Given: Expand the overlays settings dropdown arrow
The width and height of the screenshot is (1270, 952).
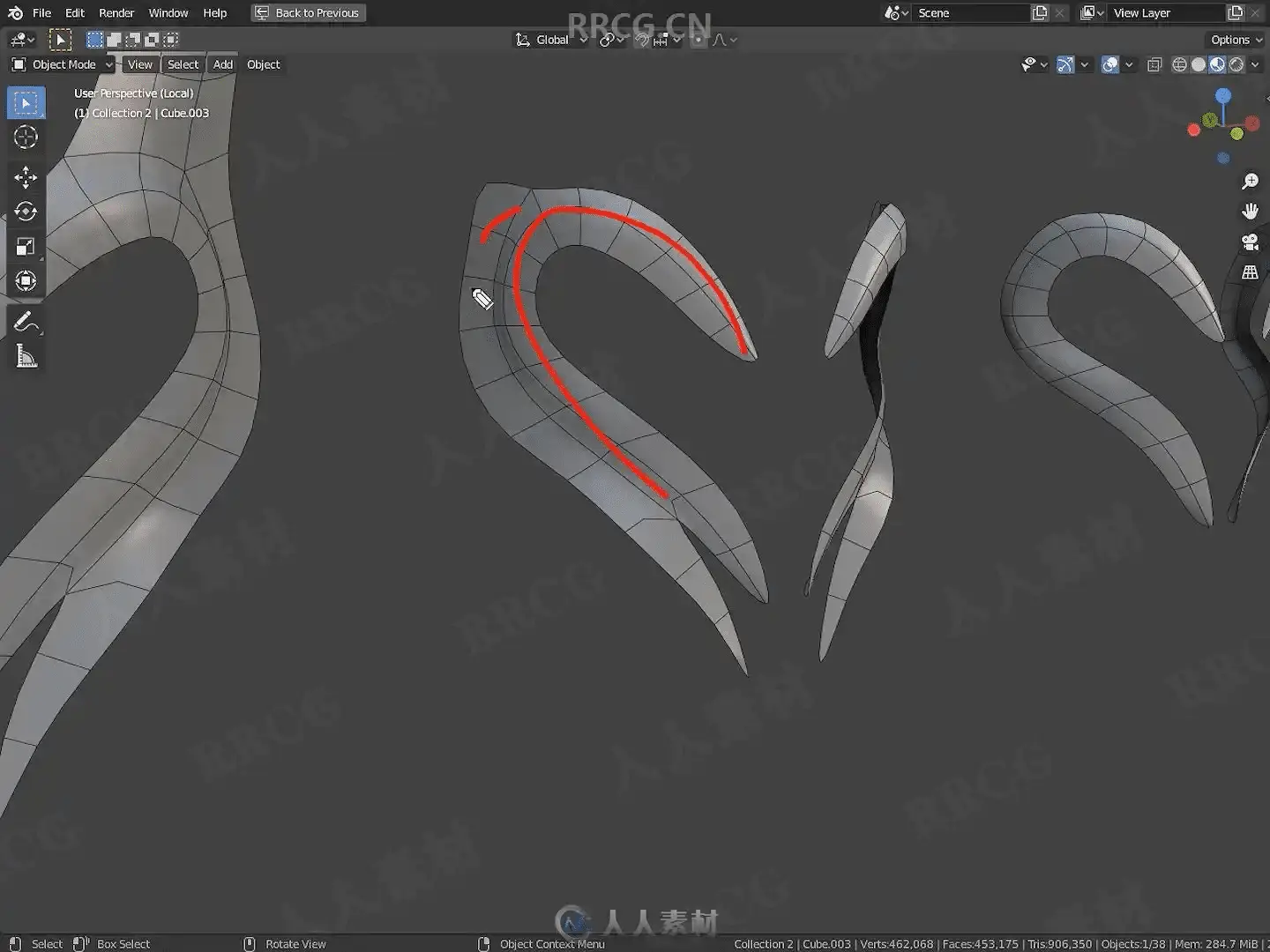Looking at the screenshot, I should click(x=1129, y=64).
